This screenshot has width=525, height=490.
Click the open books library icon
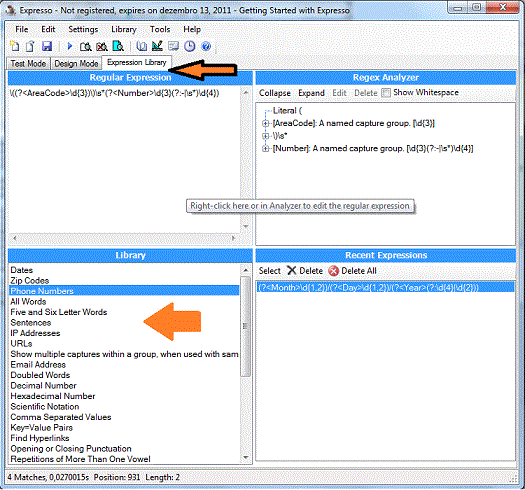[x=142, y=46]
